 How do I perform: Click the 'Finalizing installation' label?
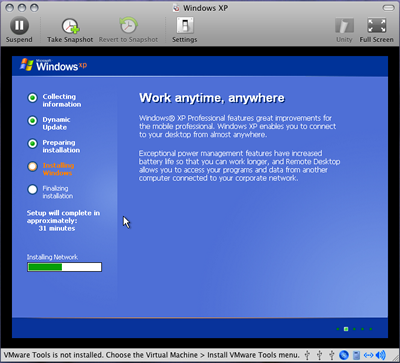58,192
